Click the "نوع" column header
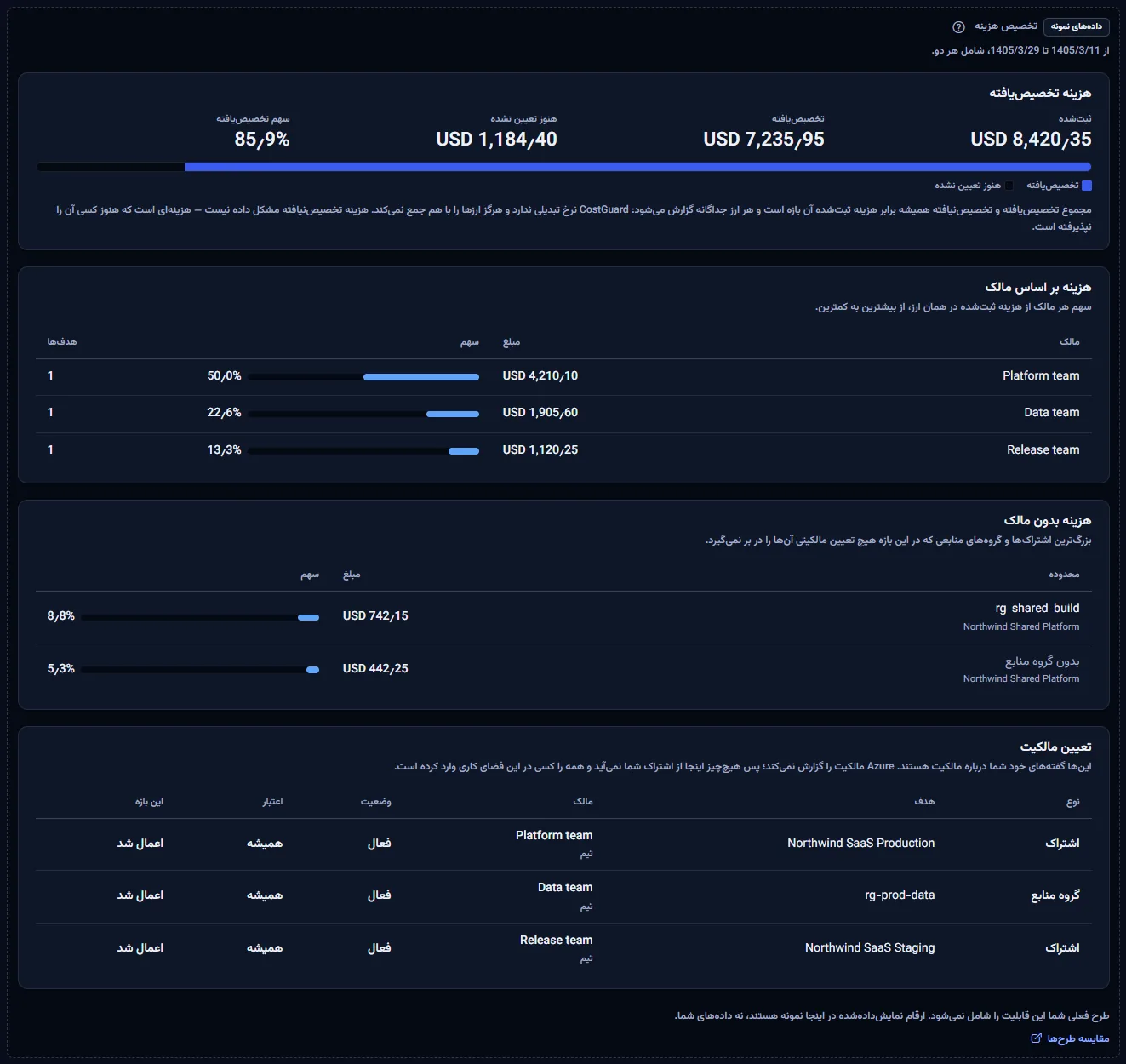1126x1064 pixels. 1073,801
